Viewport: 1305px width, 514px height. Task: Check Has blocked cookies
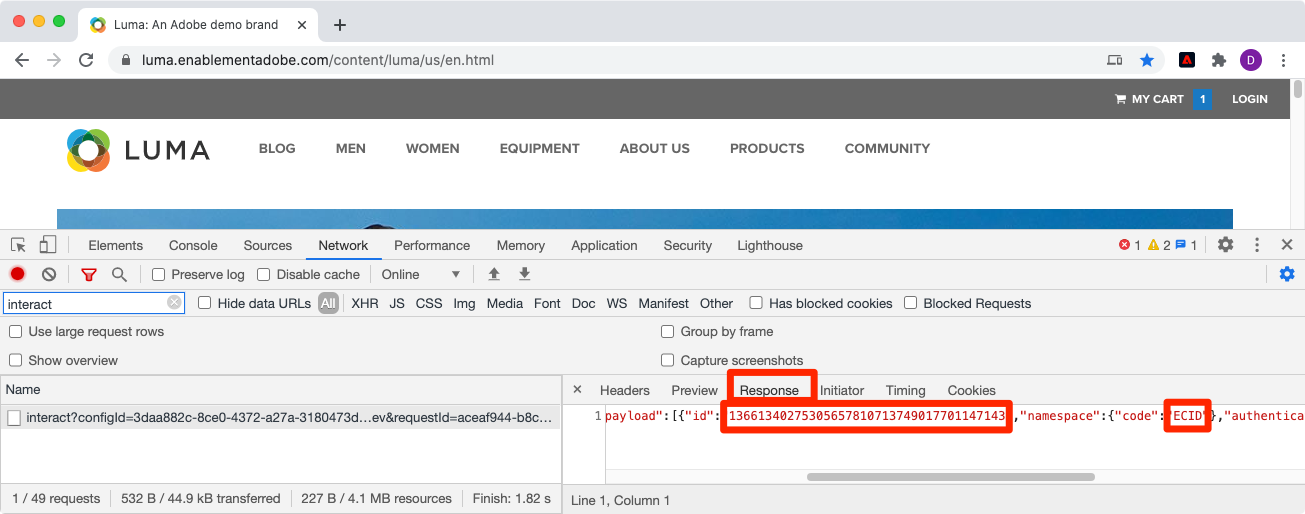(x=756, y=303)
